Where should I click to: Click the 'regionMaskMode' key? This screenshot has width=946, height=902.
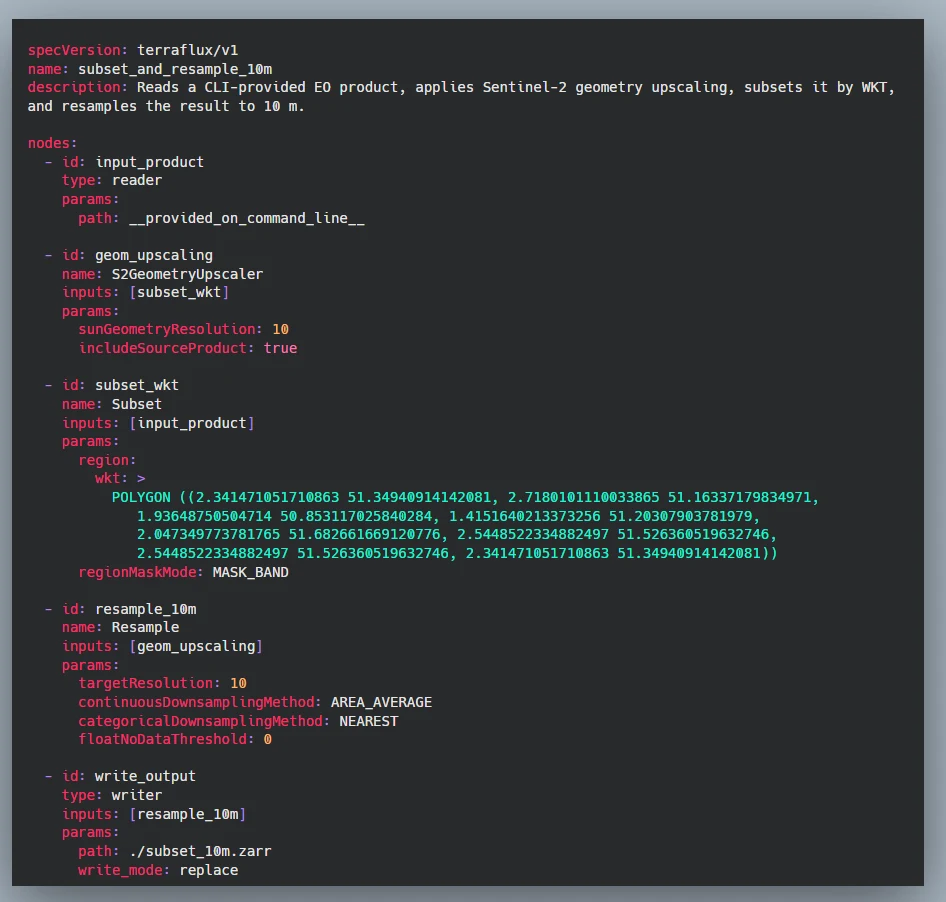pos(137,573)
